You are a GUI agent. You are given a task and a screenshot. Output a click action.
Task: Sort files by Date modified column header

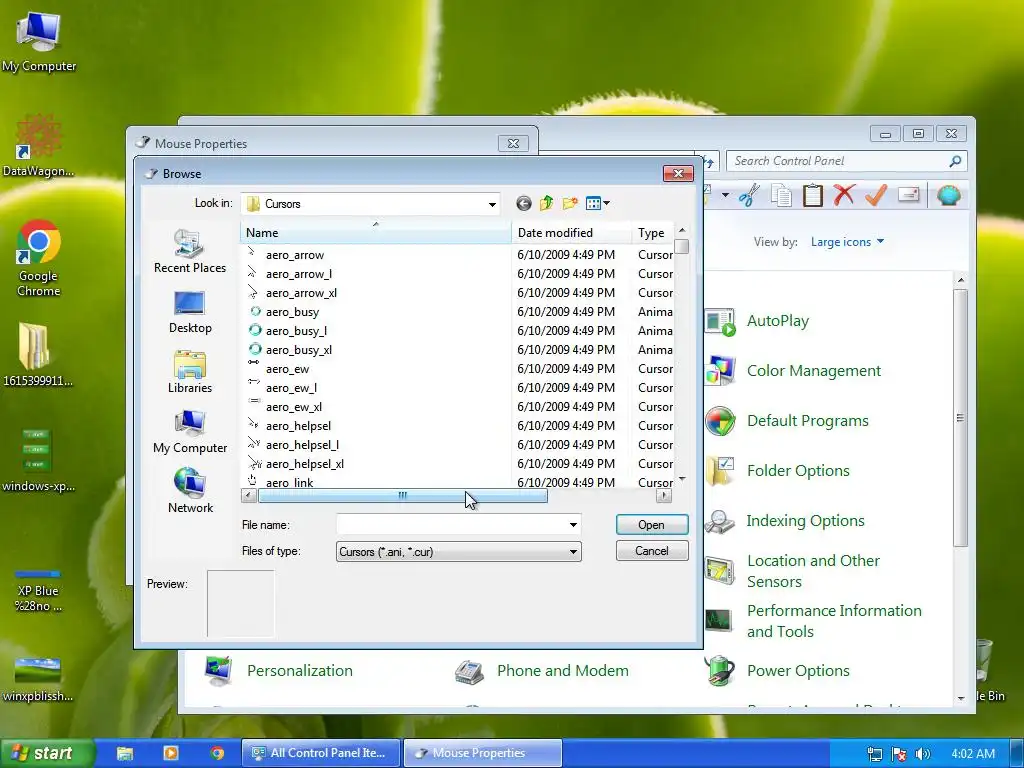[571, 232]
